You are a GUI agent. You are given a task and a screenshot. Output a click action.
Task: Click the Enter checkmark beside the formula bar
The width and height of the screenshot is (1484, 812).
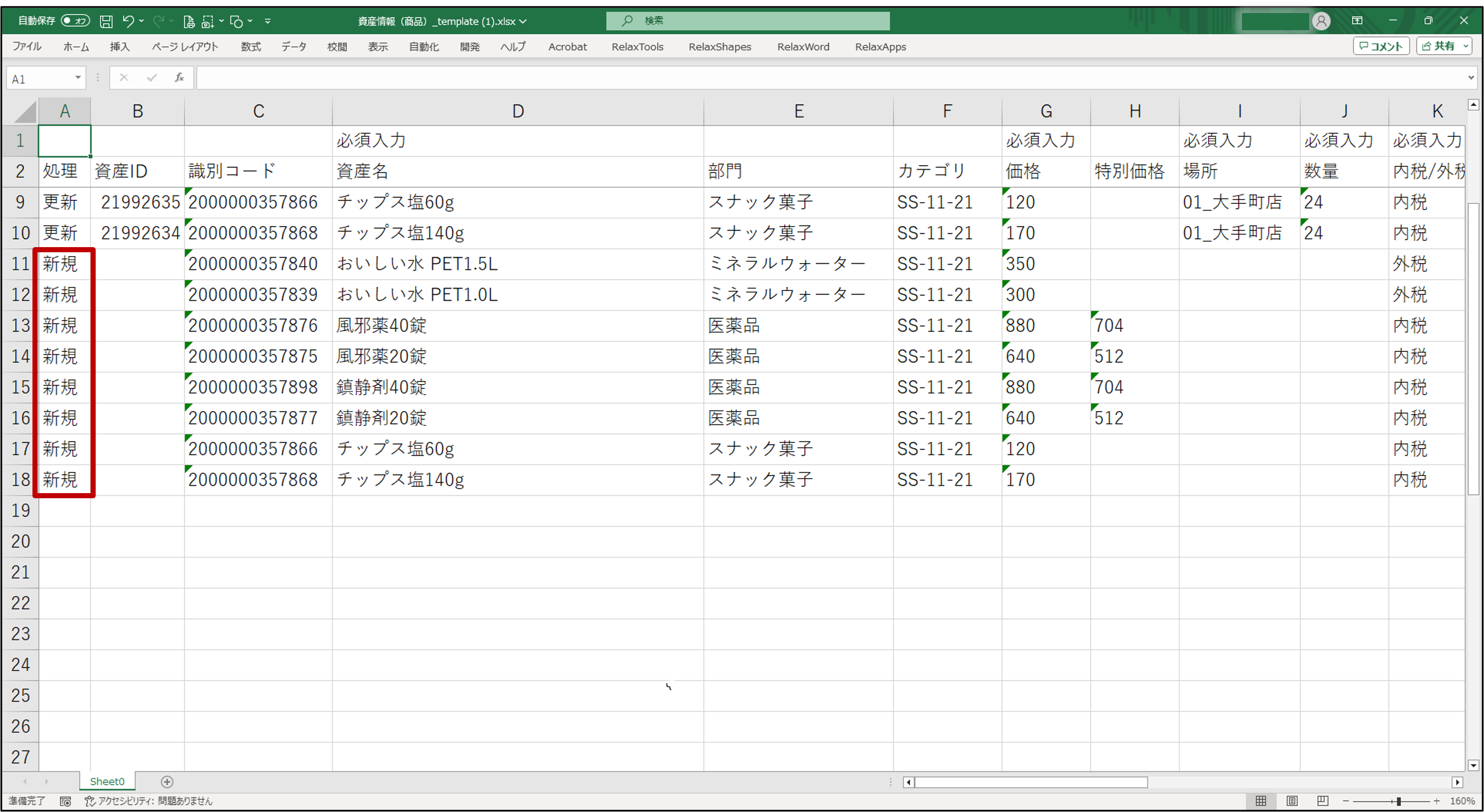coord(151,77)
